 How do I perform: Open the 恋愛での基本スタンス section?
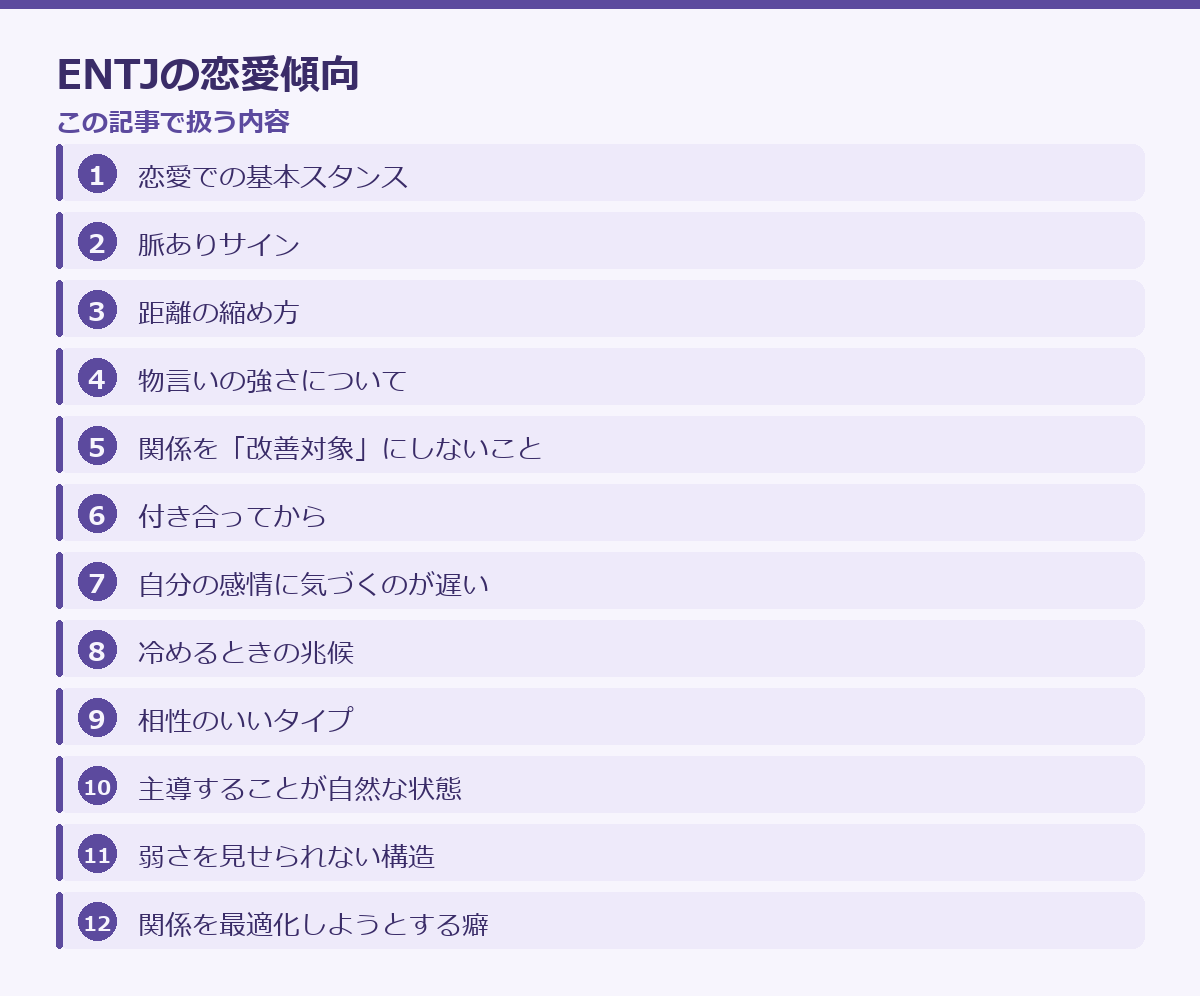pos(600,173)
